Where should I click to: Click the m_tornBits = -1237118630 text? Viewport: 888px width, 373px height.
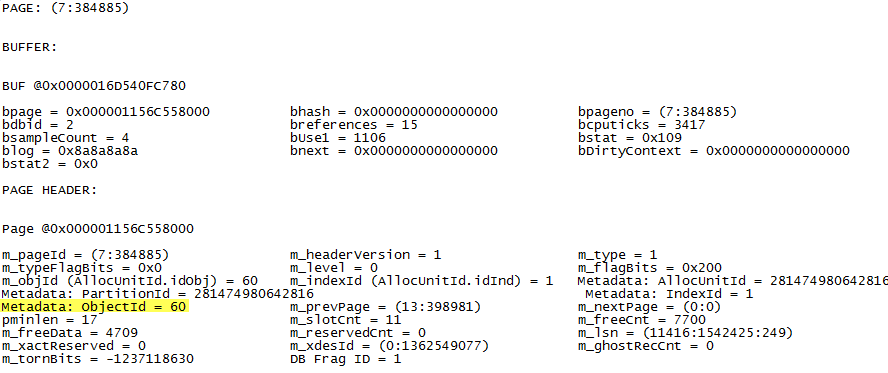pos(97,359)
